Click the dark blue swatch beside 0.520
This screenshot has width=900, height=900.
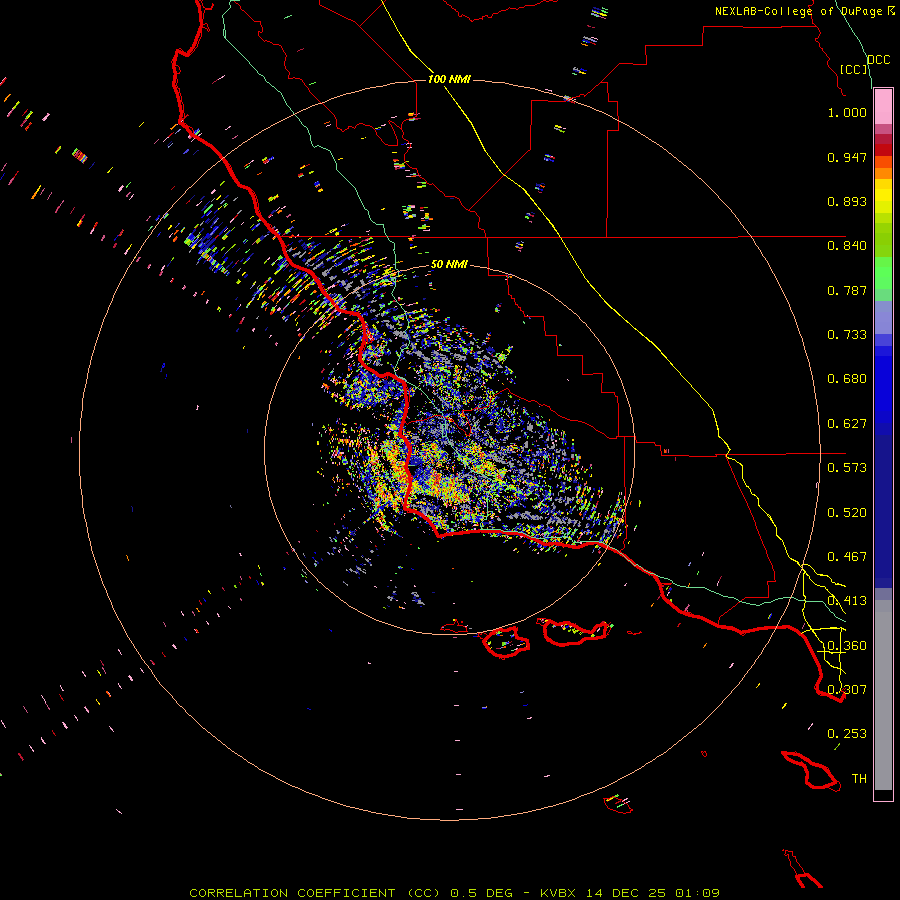883,512
